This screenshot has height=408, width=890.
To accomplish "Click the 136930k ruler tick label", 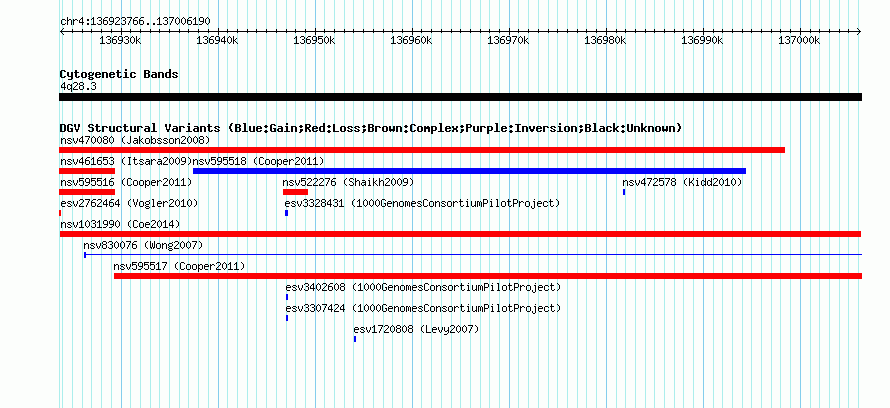I will pyautogui.click(x=120, y=41).
